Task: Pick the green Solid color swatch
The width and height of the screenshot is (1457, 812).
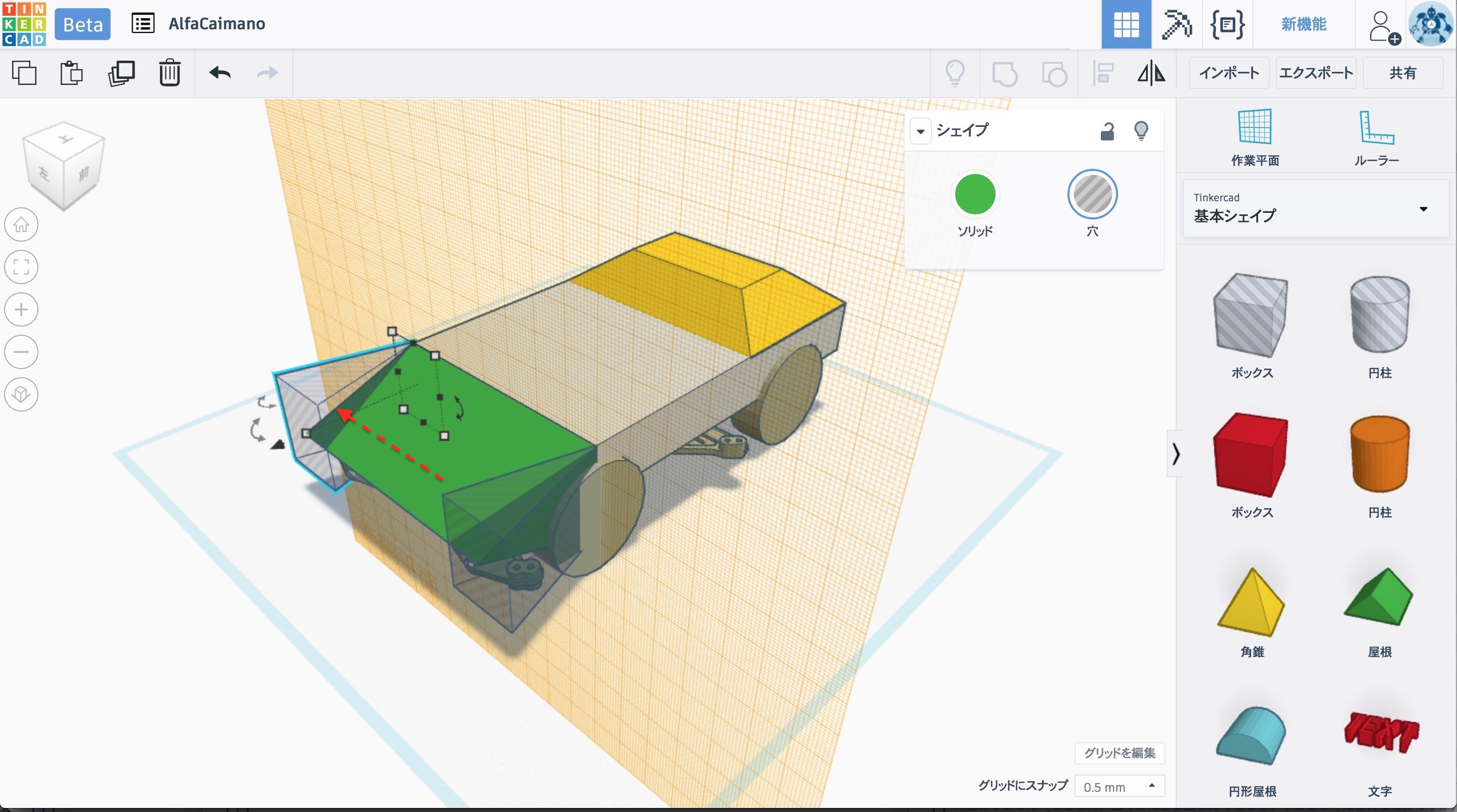Action: (974, 194)
